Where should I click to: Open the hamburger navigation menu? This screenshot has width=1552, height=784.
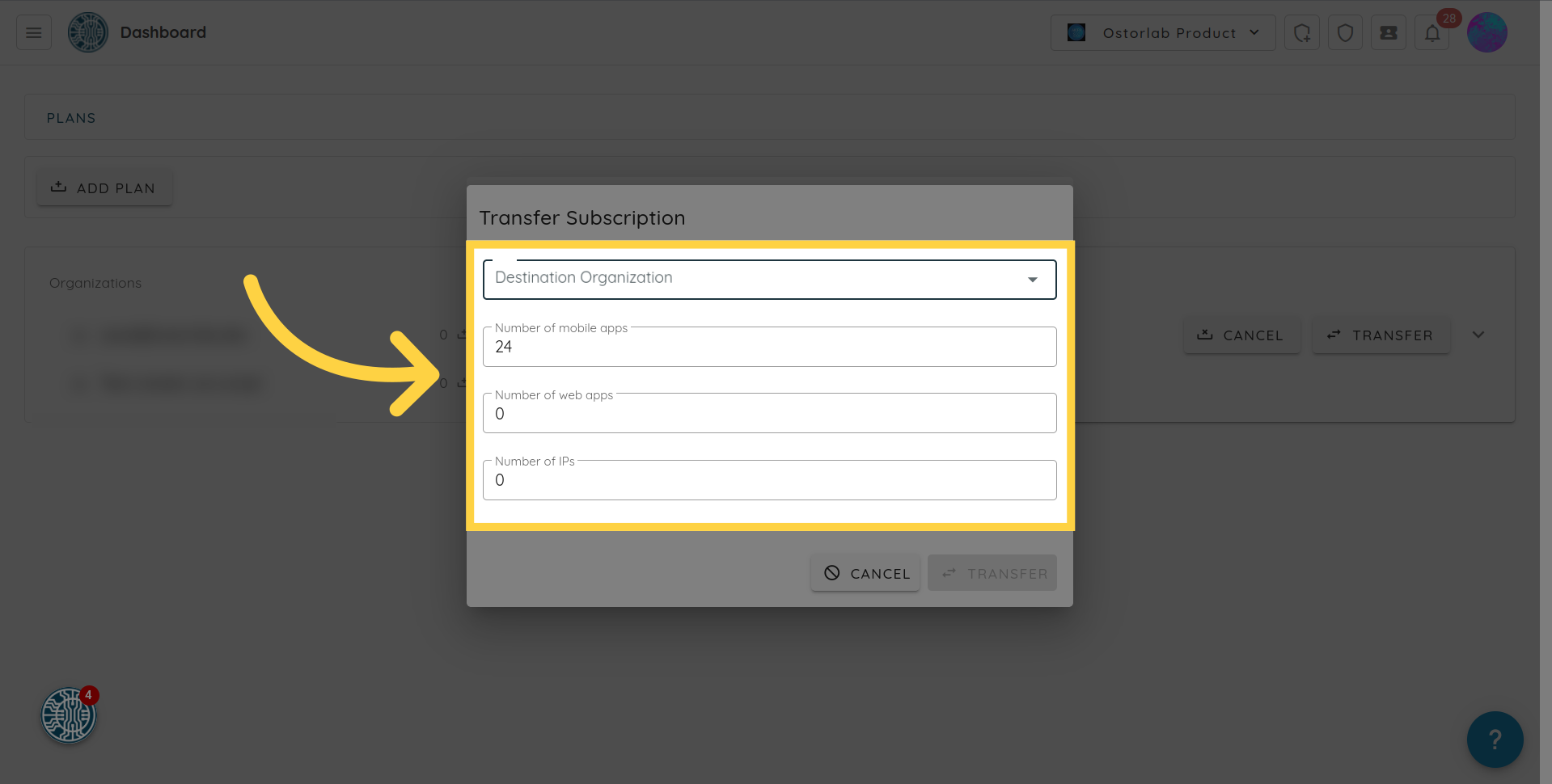tap(34, 33)
